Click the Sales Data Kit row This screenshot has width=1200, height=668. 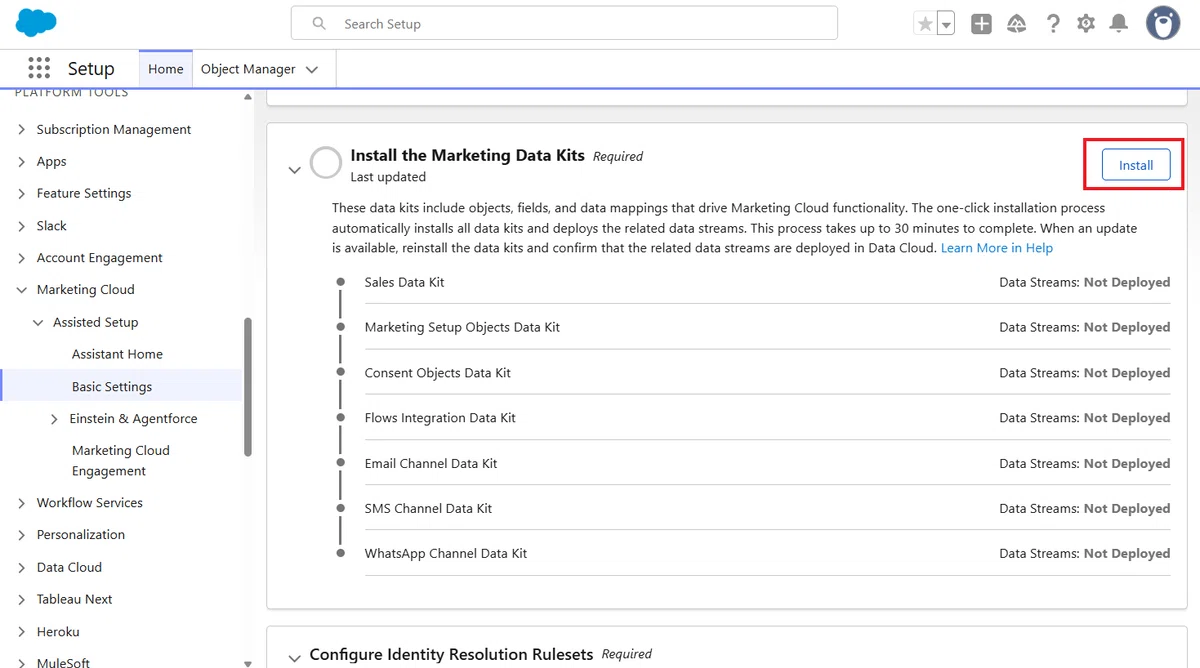(x=767, y=282)
